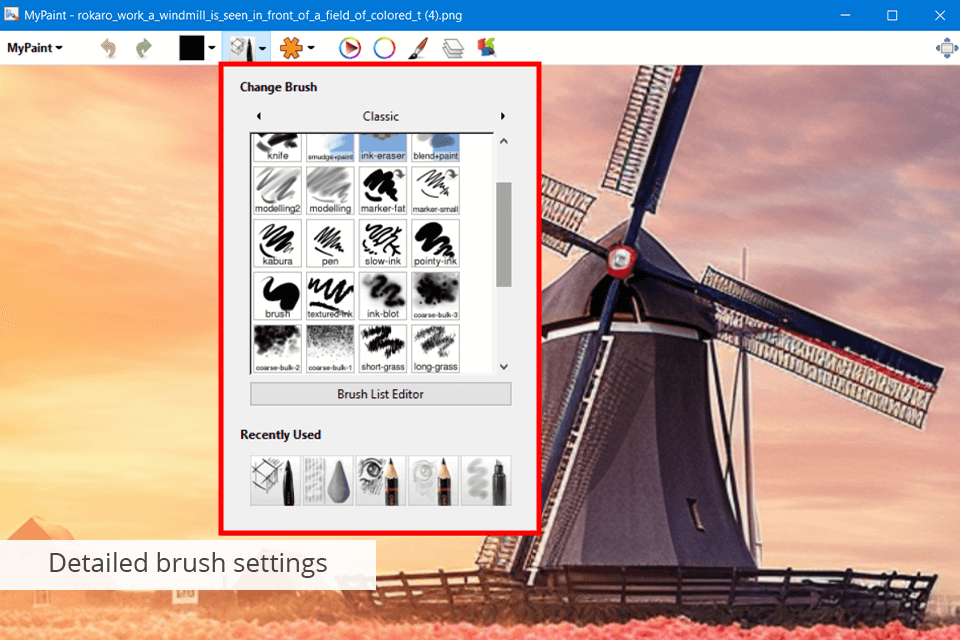Click the fullscreen arrows icon

[947, 48]
